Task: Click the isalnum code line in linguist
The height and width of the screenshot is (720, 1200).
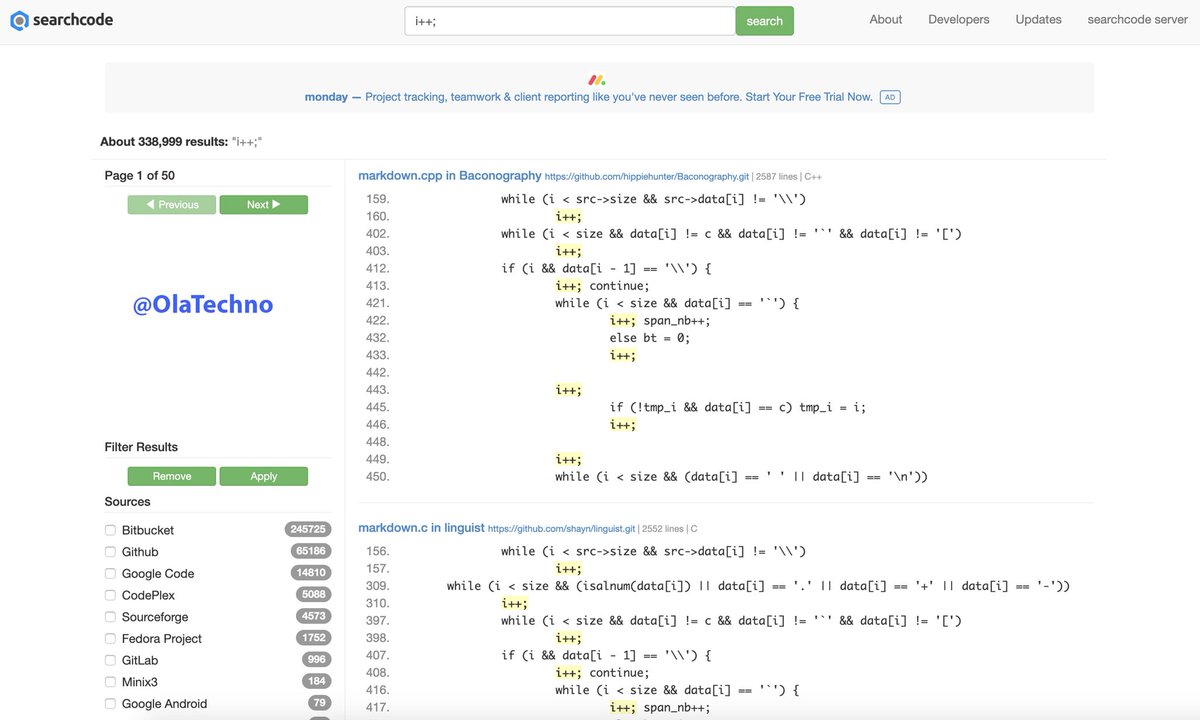Action: pos(758,586)
